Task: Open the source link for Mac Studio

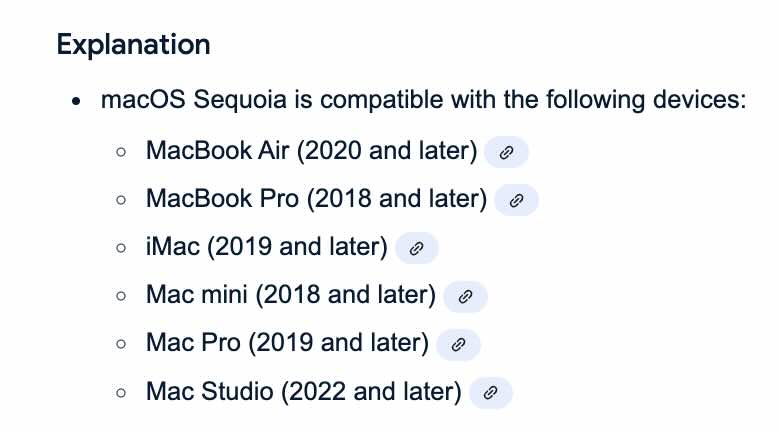Action: tap(490, 393)
